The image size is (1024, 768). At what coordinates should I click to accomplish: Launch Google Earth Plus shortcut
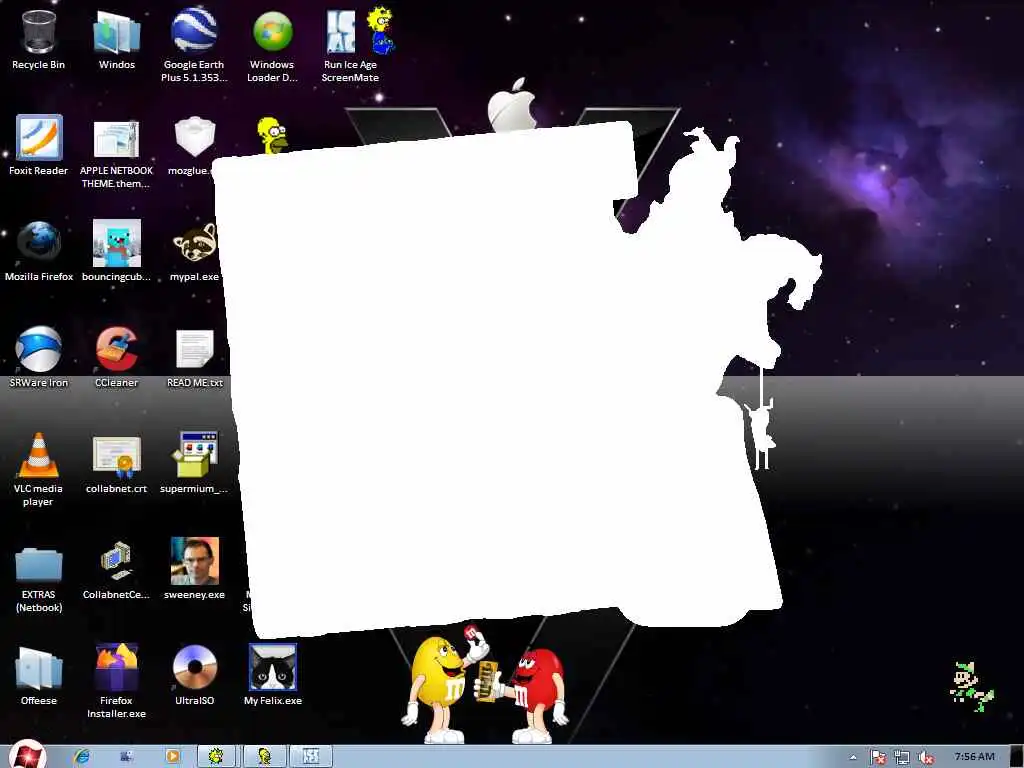pyautogui.click(x=194, y=46)
